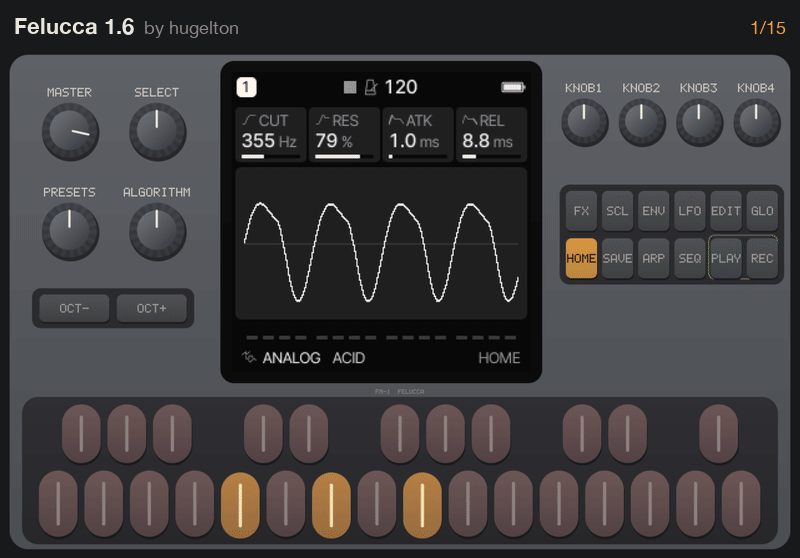Click the by hugelton author text
The image size is (800, 558).
point(191,29)
